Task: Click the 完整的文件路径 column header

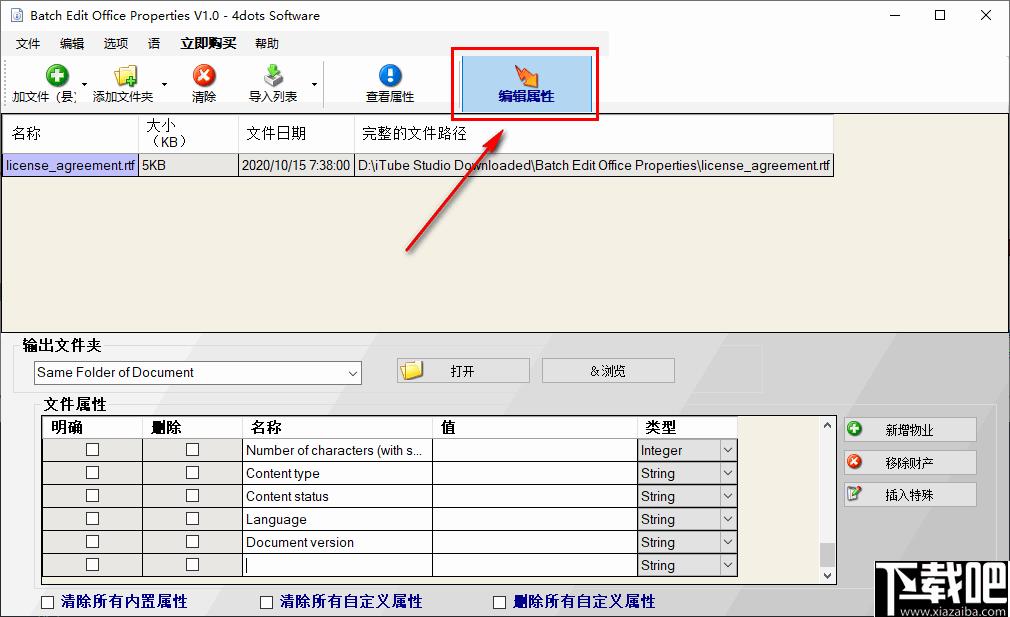Action: click(x=594, y=133)
